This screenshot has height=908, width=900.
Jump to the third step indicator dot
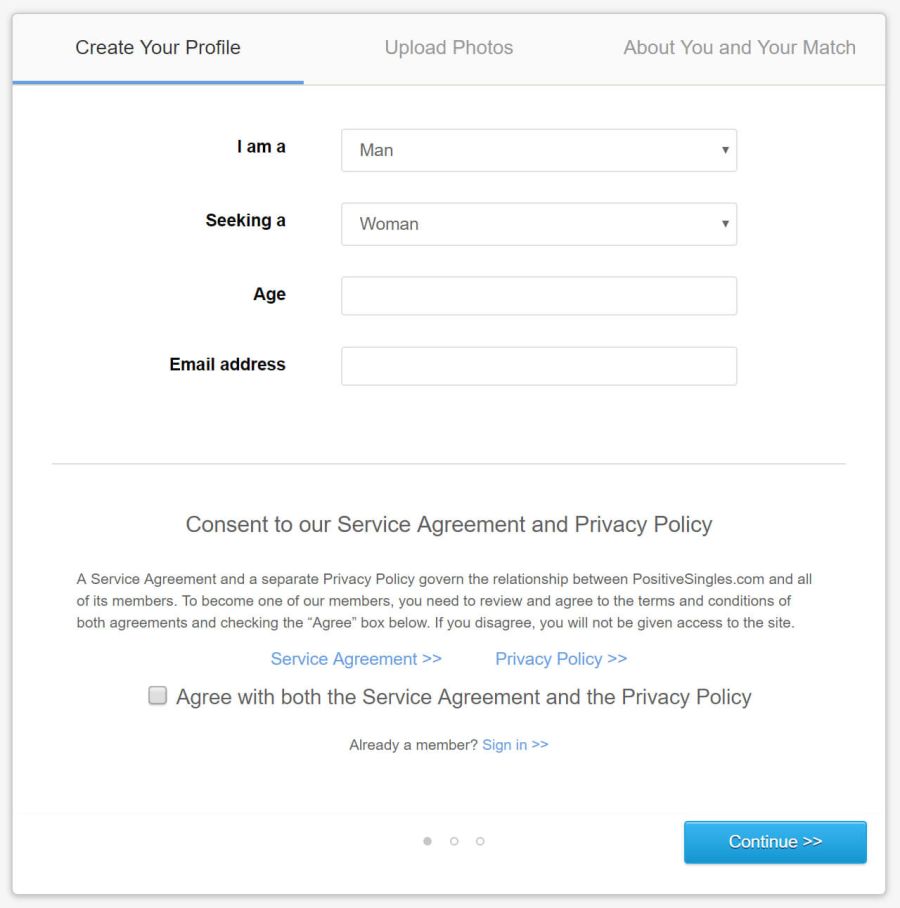[480, 841]
